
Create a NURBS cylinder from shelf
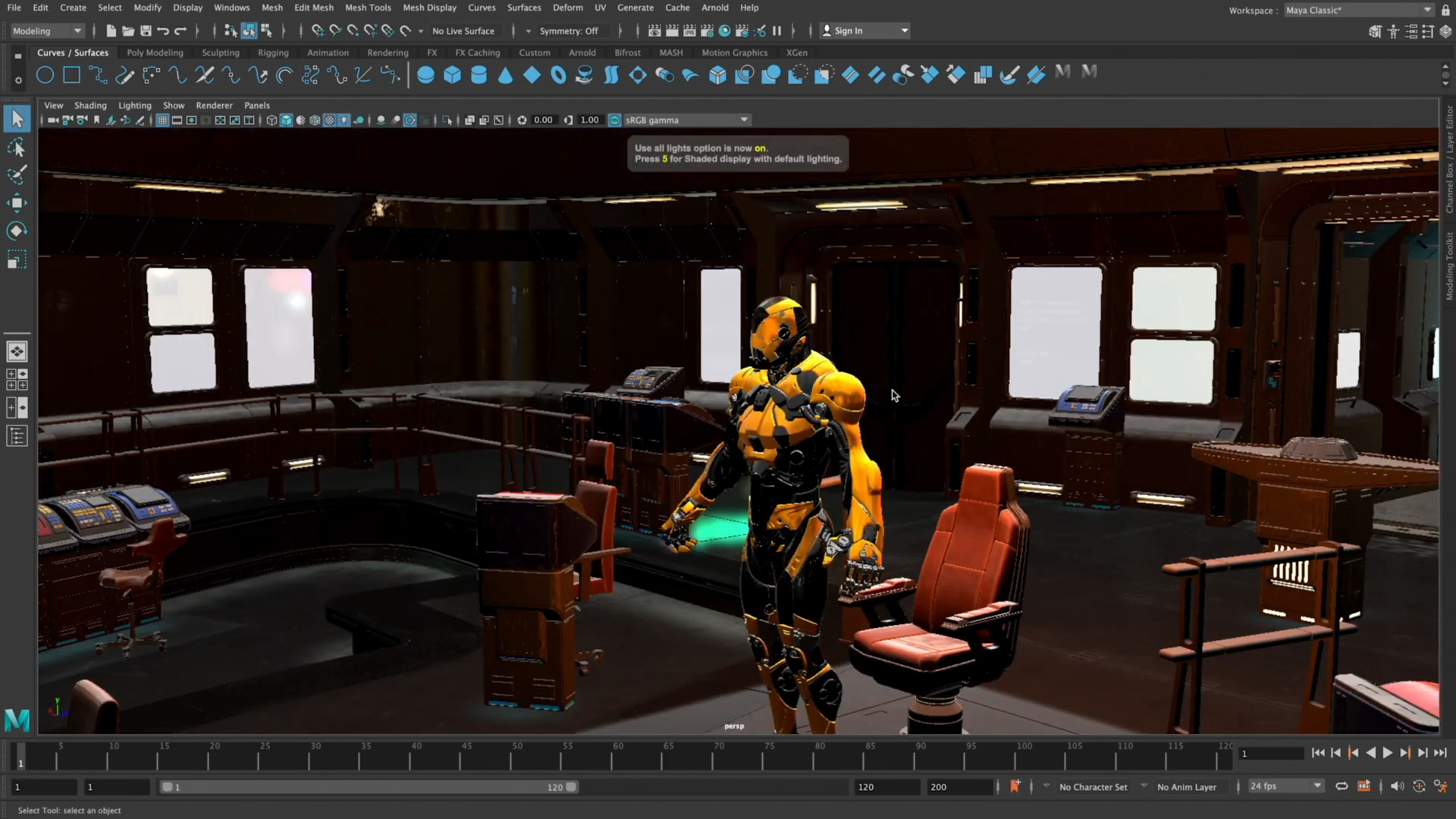coord(479,75)
